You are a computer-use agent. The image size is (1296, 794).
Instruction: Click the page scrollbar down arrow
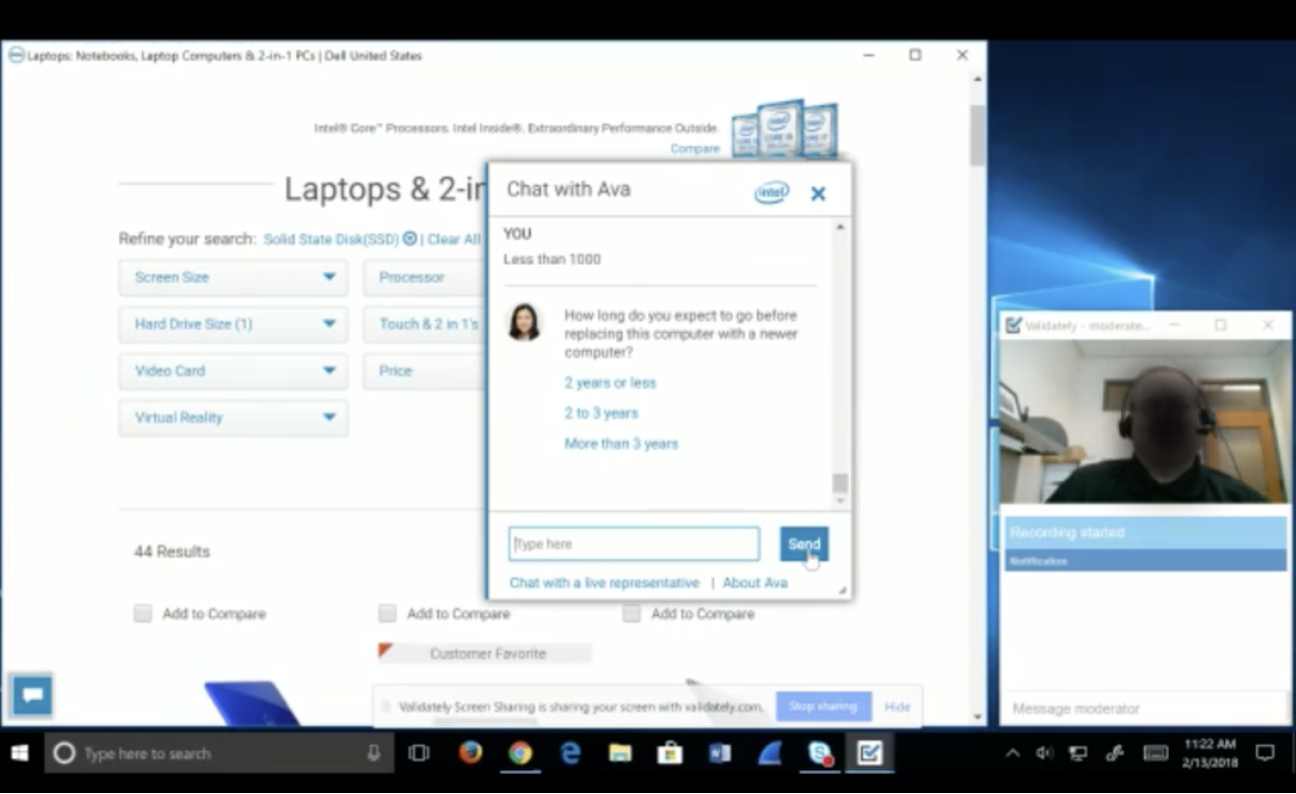click(x=977, y=717)
